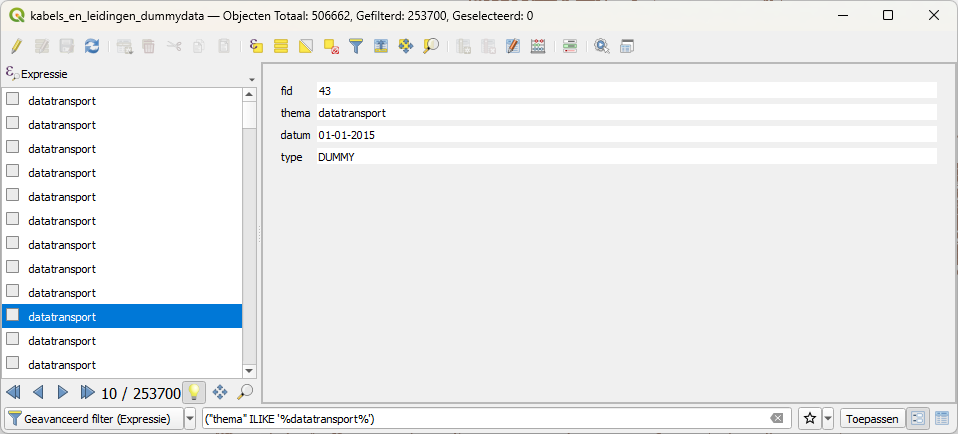
Task: Reload the attribute table
Action: [x=92, y=46]
